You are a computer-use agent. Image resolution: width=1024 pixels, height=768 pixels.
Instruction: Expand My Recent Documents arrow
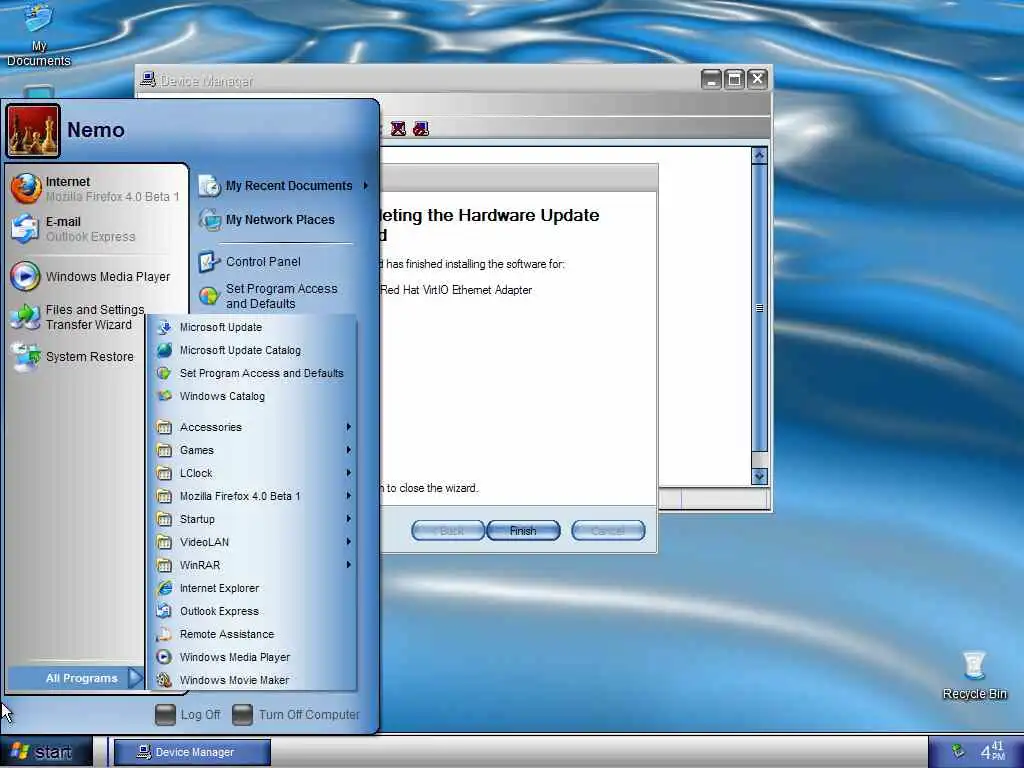coord(366,185)
